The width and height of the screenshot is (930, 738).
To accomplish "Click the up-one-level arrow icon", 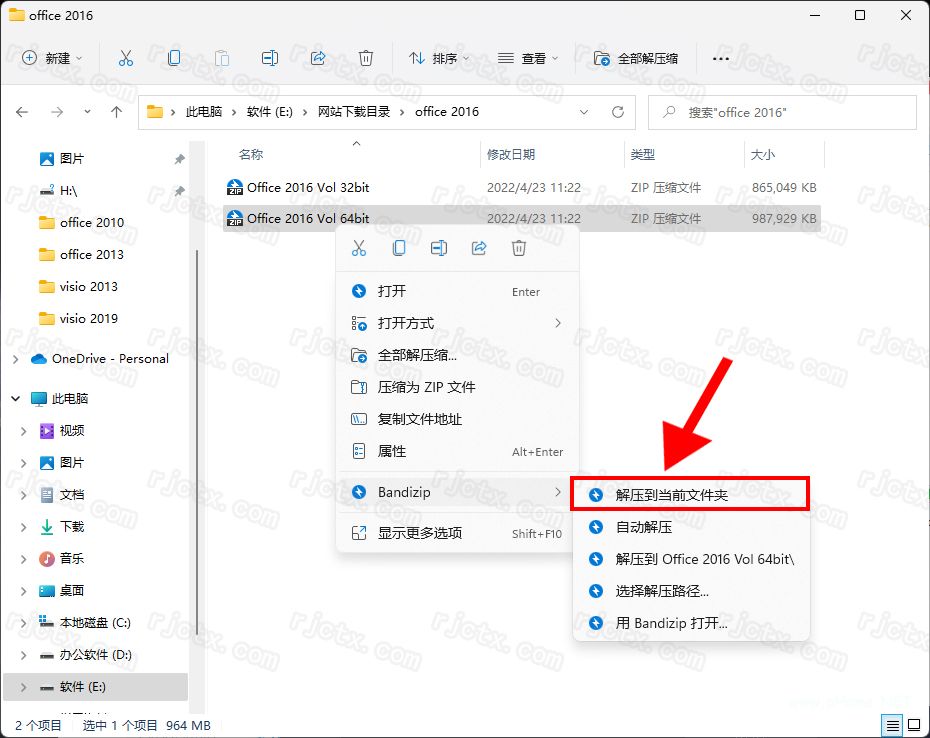I will click(x=118, y=112).
